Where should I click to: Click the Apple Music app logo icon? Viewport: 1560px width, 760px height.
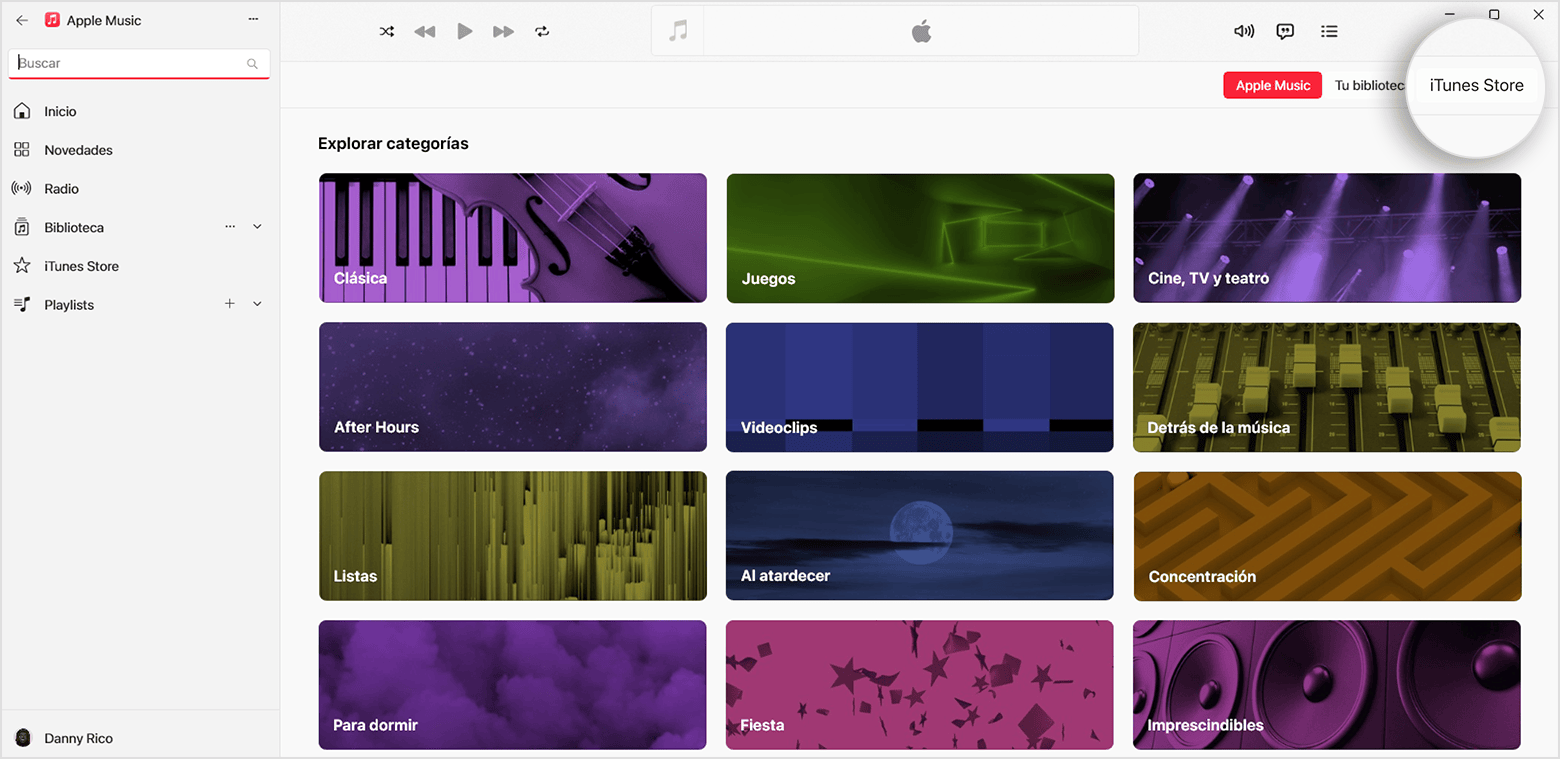click(x=52, y=20)
